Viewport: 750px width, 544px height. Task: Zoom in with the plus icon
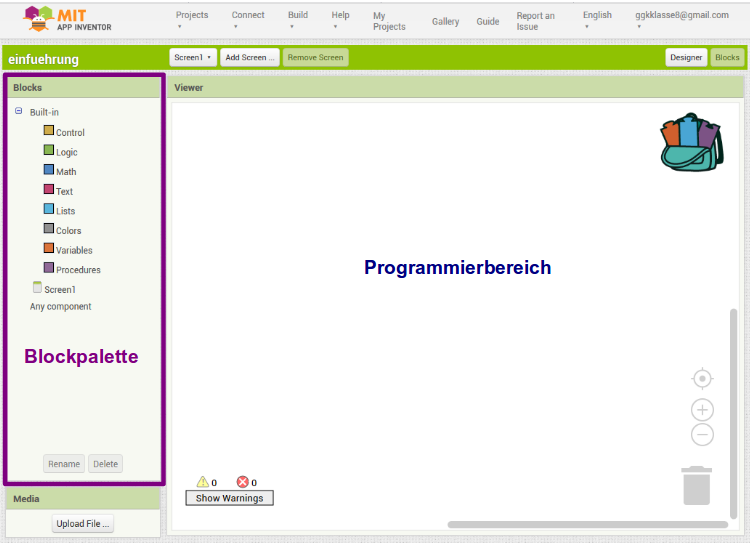(x=703, y=410)
